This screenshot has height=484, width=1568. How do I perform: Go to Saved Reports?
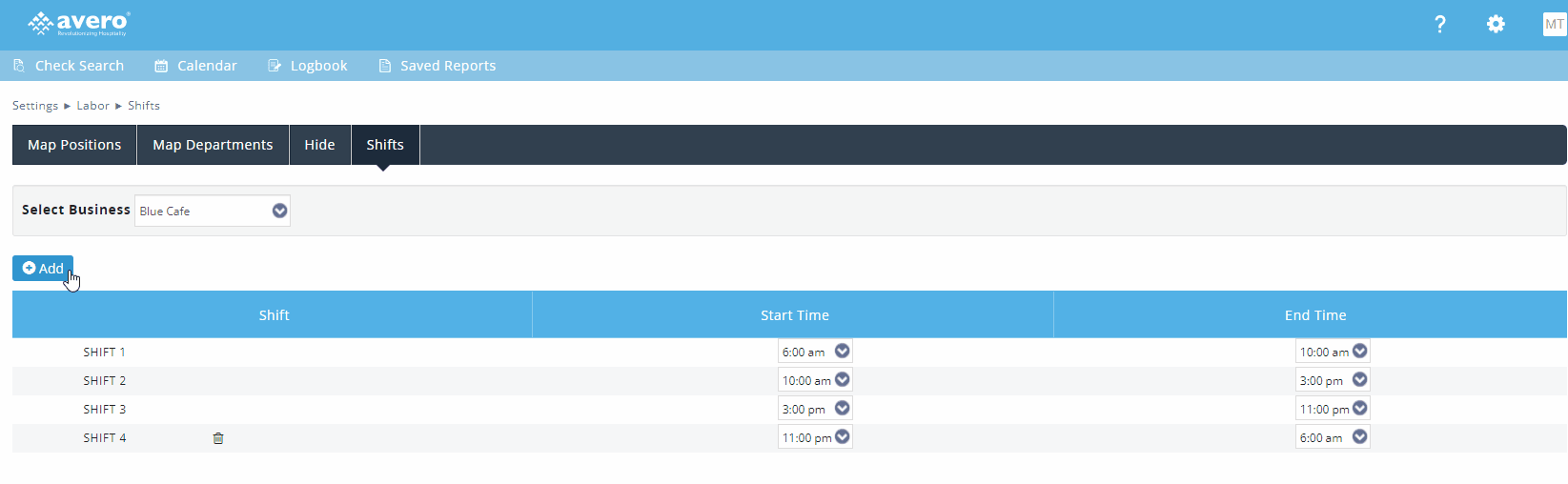438,66
